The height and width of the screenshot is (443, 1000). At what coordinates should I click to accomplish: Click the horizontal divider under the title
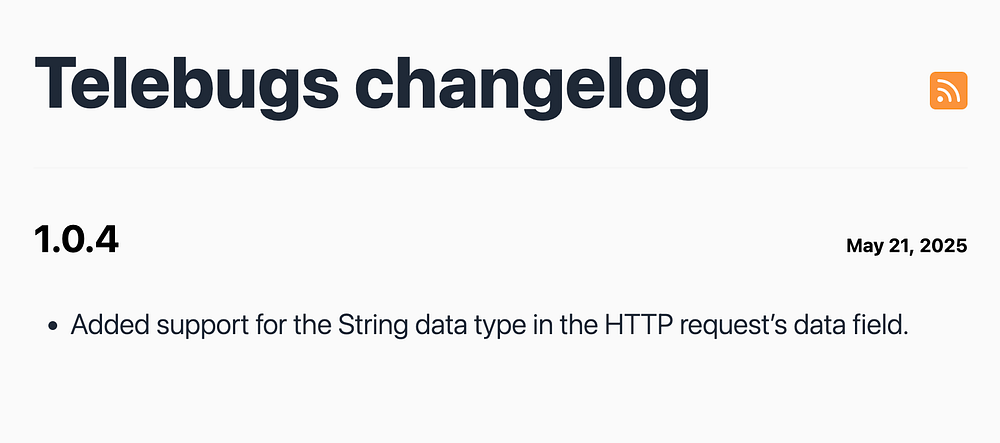click(500, 168)
